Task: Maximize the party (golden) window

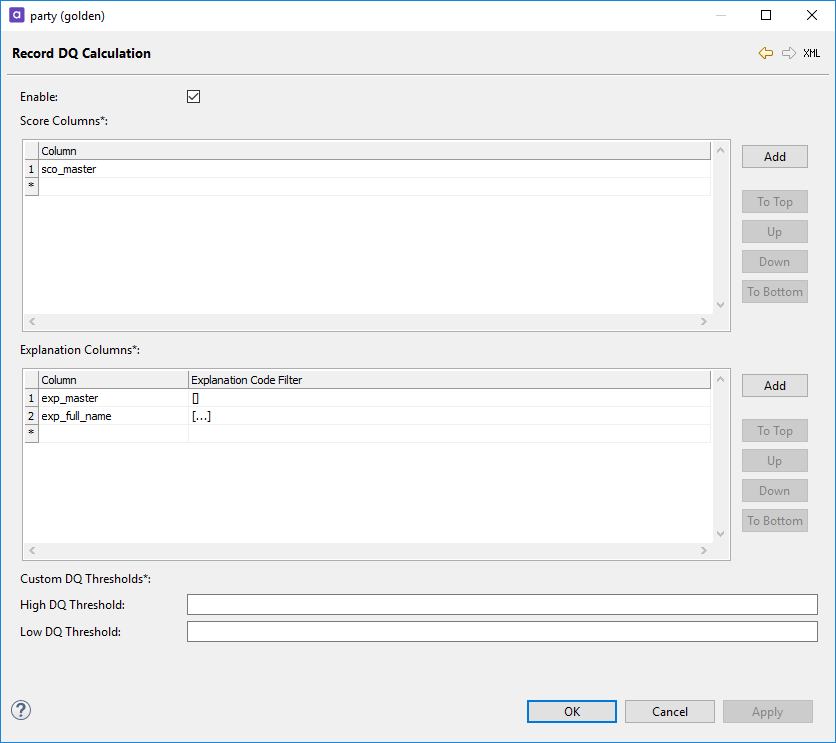Action: [766, 16]
